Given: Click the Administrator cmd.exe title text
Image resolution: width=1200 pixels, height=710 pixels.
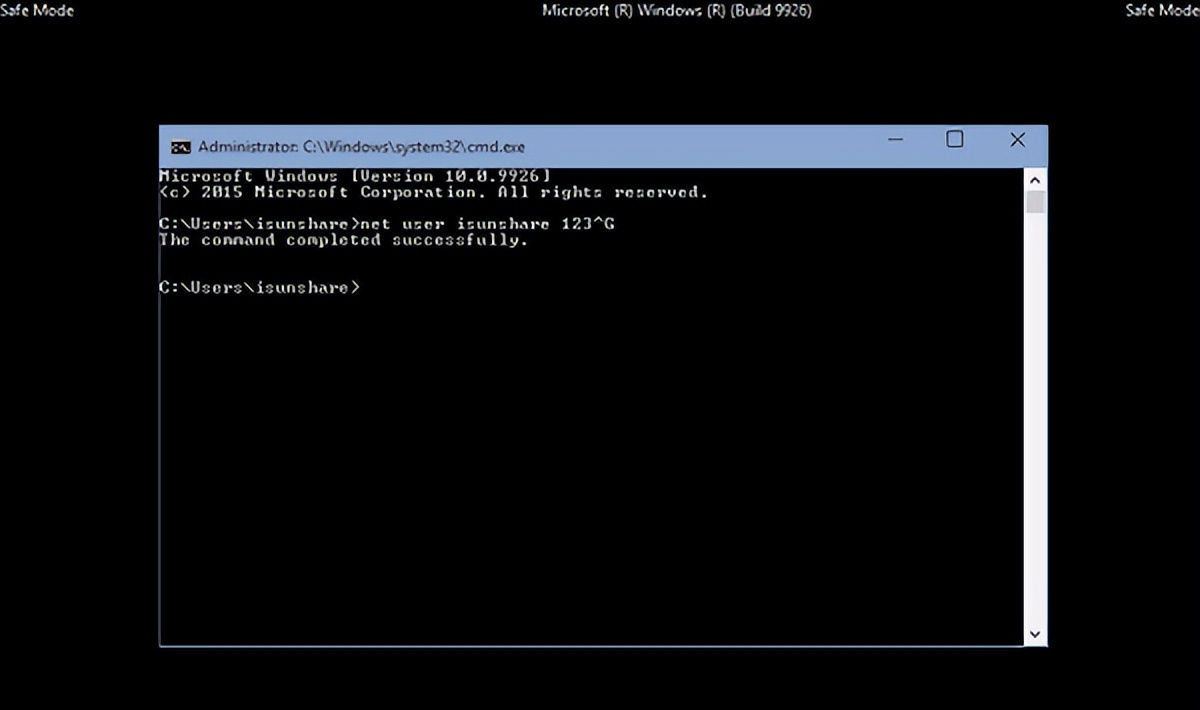Looking at the screenshot, I should coord(361,146).
